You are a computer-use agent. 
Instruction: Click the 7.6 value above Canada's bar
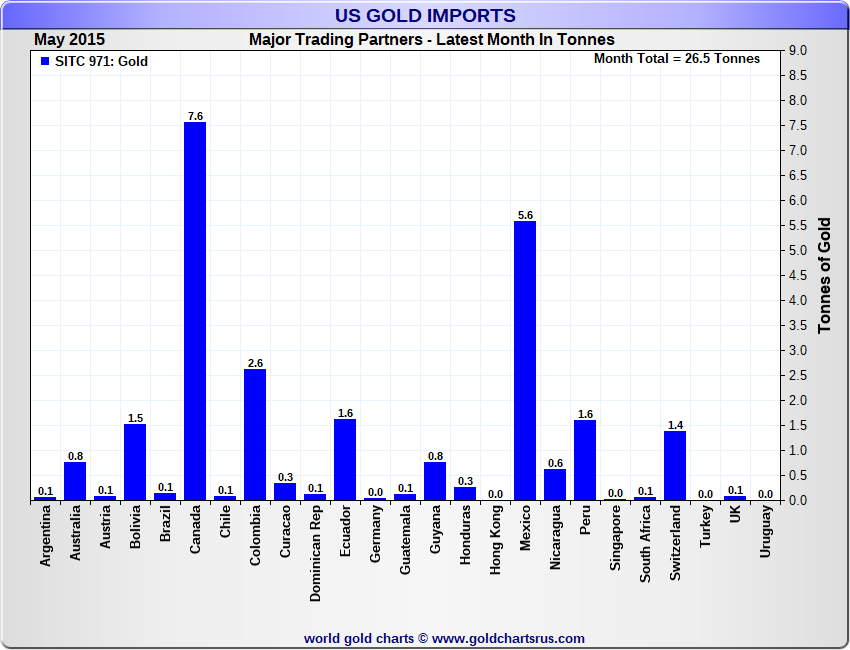(195, 116)
